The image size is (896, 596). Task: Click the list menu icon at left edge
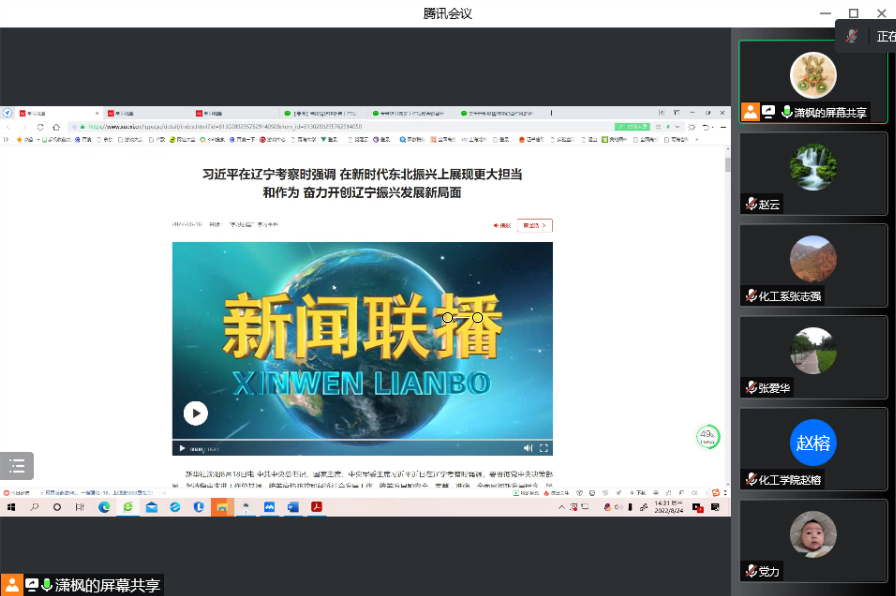pos(17,465)
